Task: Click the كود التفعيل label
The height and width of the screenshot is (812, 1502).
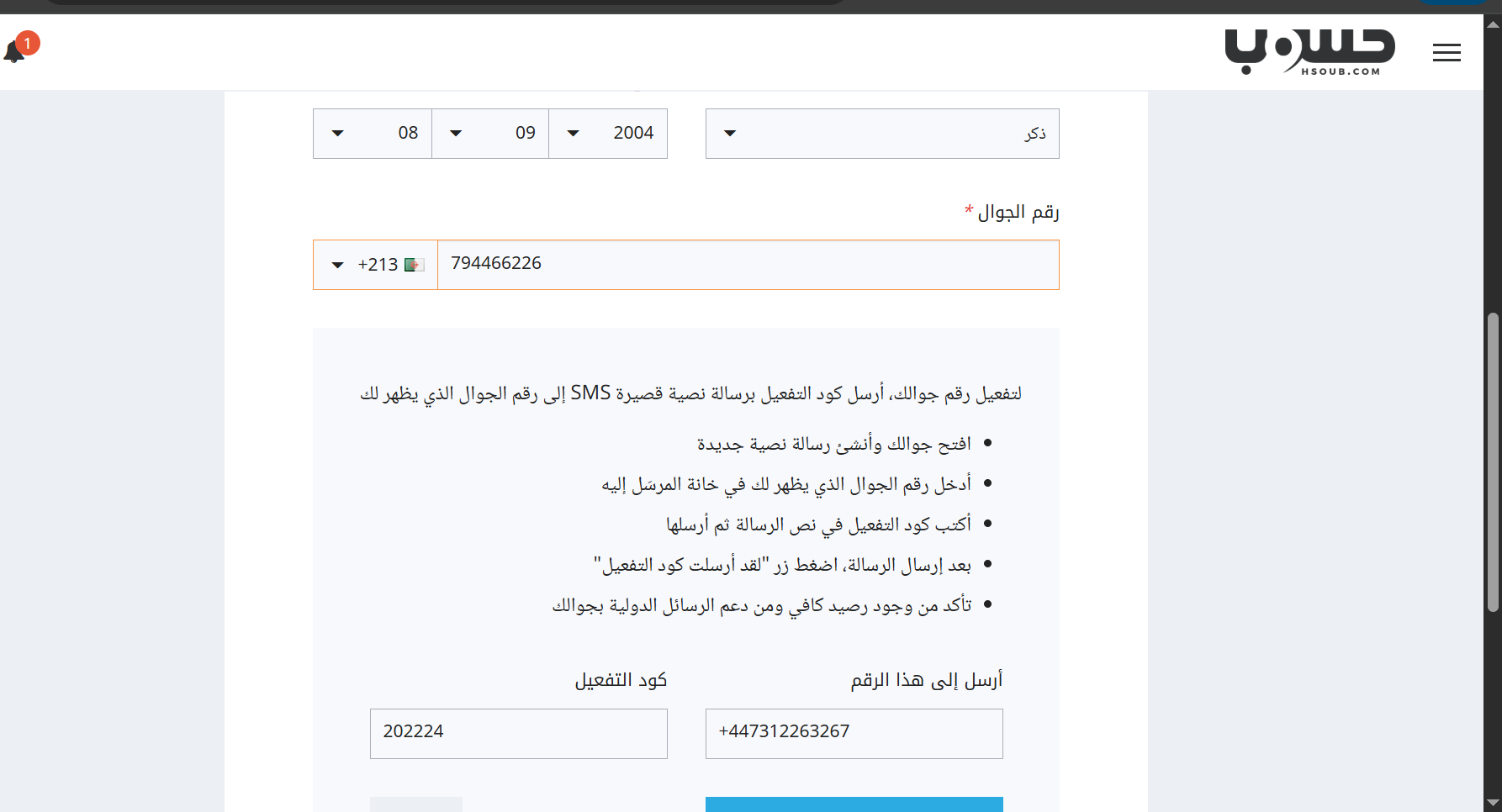Action: click(x=621, y=680)
